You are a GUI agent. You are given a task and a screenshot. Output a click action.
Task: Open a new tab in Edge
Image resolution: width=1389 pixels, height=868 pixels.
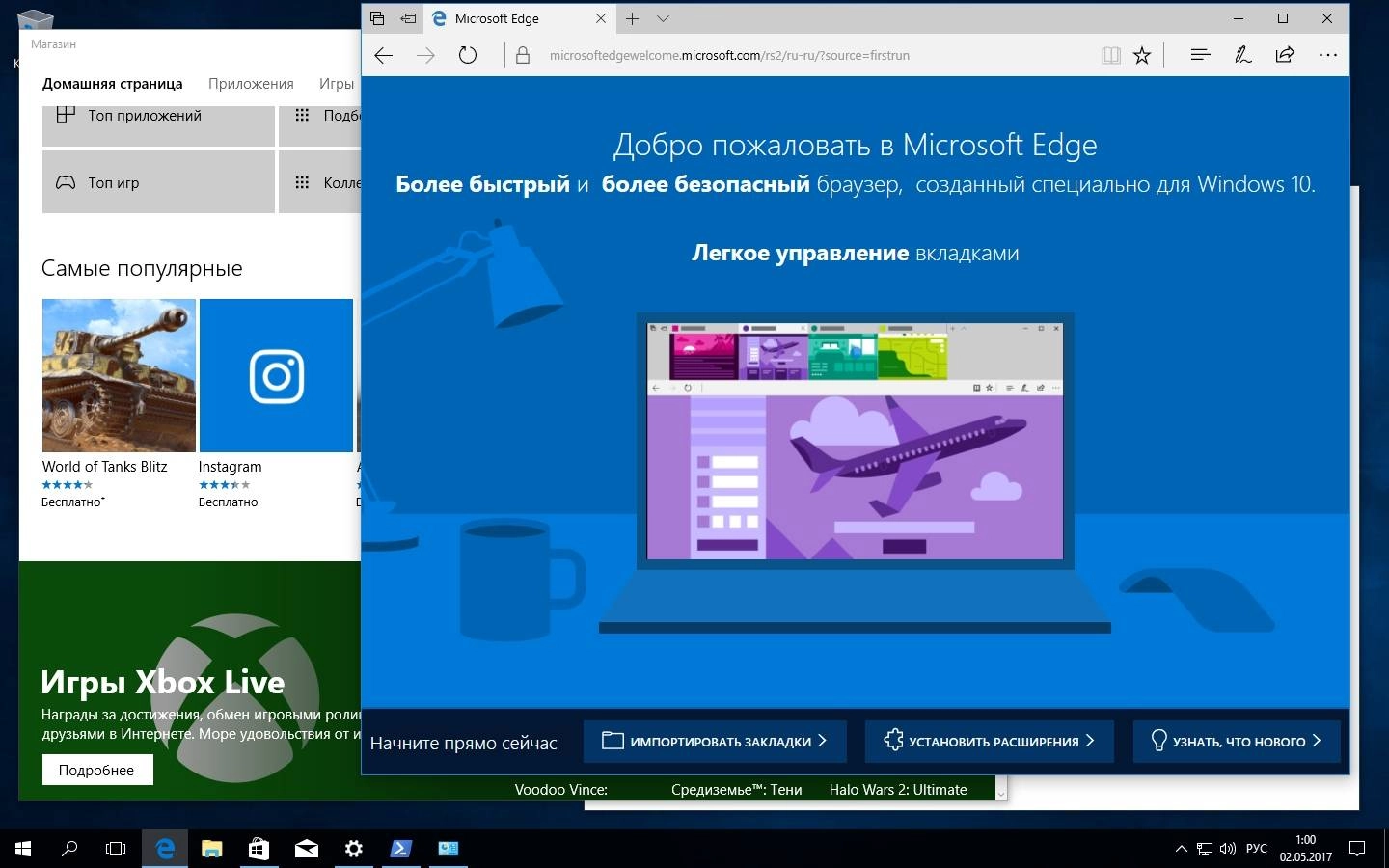coord(632,18)
